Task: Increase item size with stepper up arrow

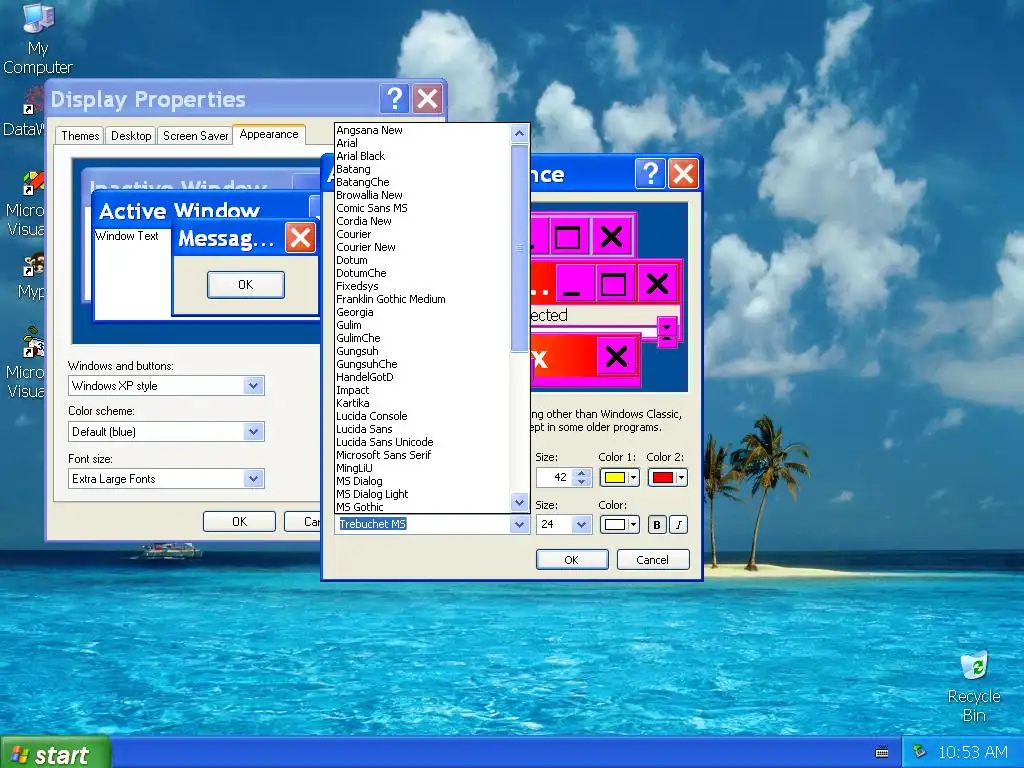Action: [x=582, y=473]
